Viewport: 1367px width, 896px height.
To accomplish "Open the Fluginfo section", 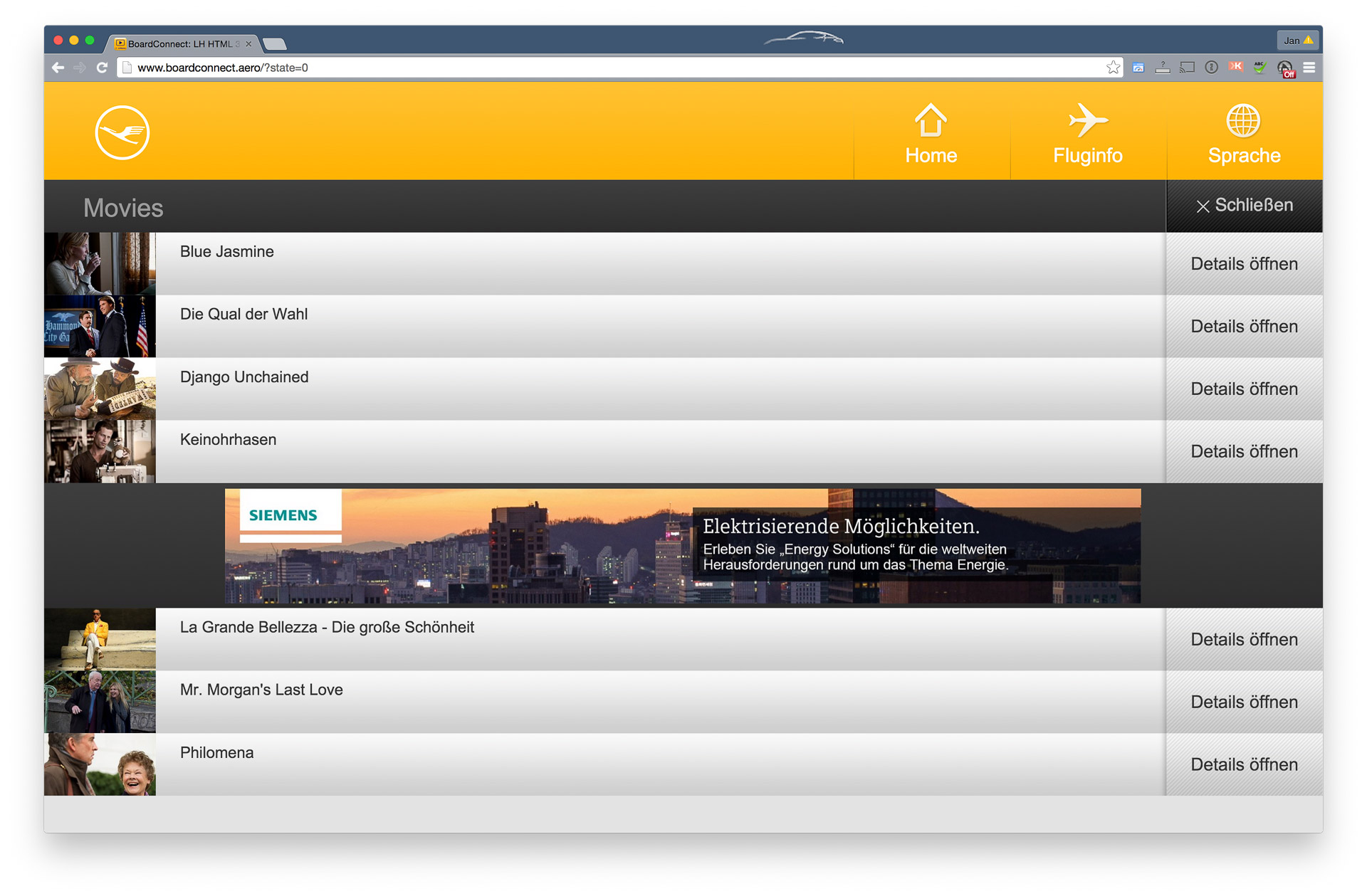I will point(1088,132).
